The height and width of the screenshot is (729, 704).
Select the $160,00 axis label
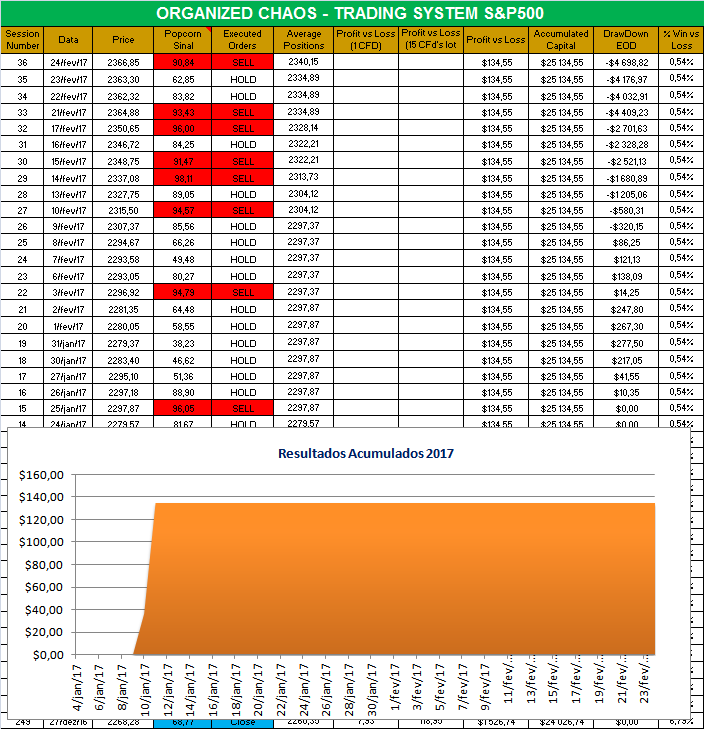tap(41, 475)
